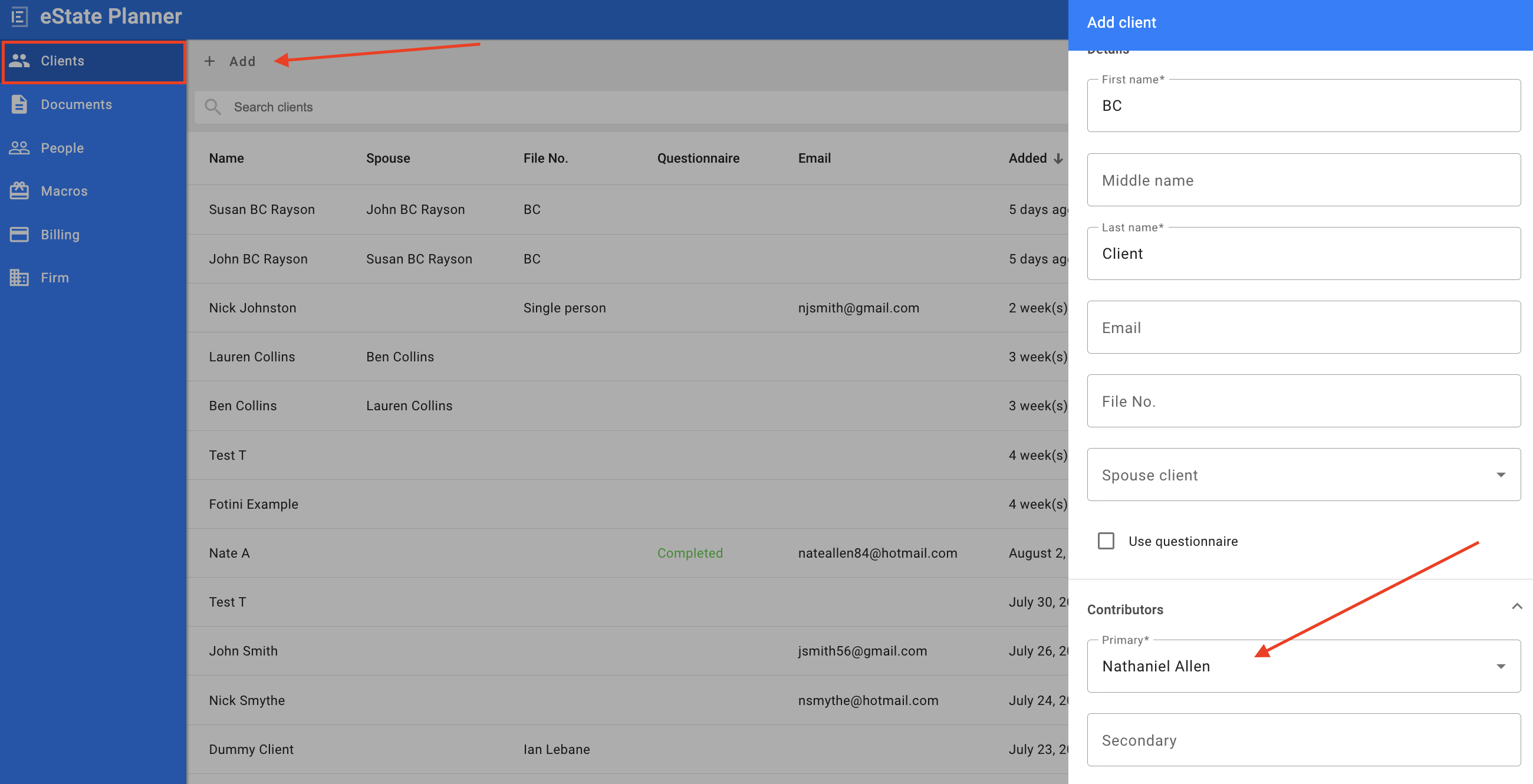This screenshot has height=784, width=1533.
Task: Enable the Use questionnaire checkbox
Action: 1106,541
